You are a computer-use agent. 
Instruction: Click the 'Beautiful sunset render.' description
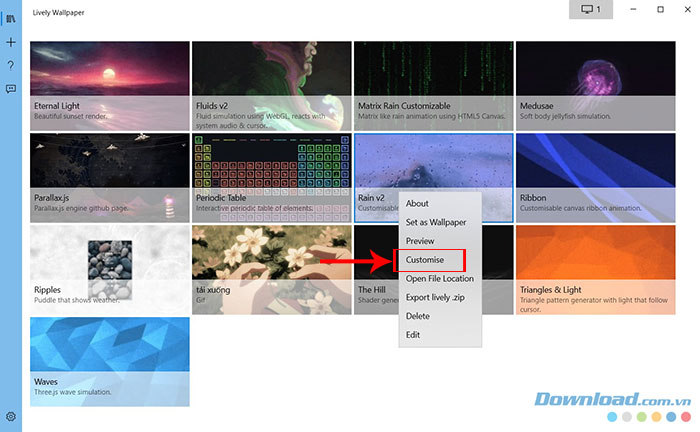point(71,116)
